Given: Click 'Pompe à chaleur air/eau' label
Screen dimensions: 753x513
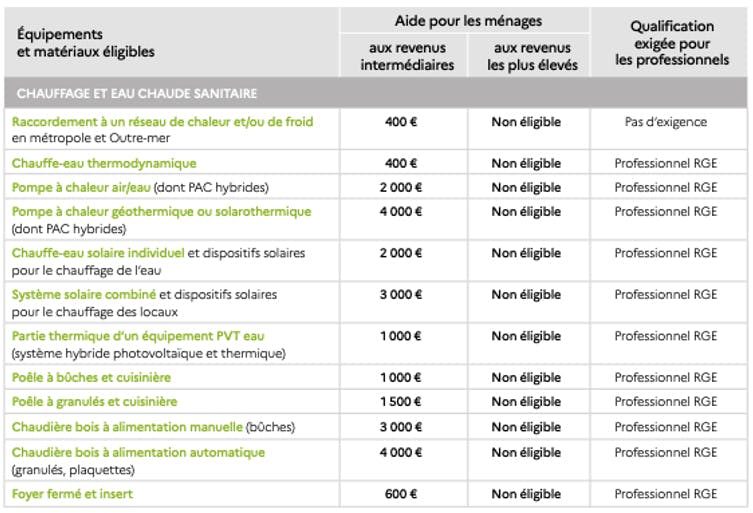Looking at the screenshot, I should point(81,187).
